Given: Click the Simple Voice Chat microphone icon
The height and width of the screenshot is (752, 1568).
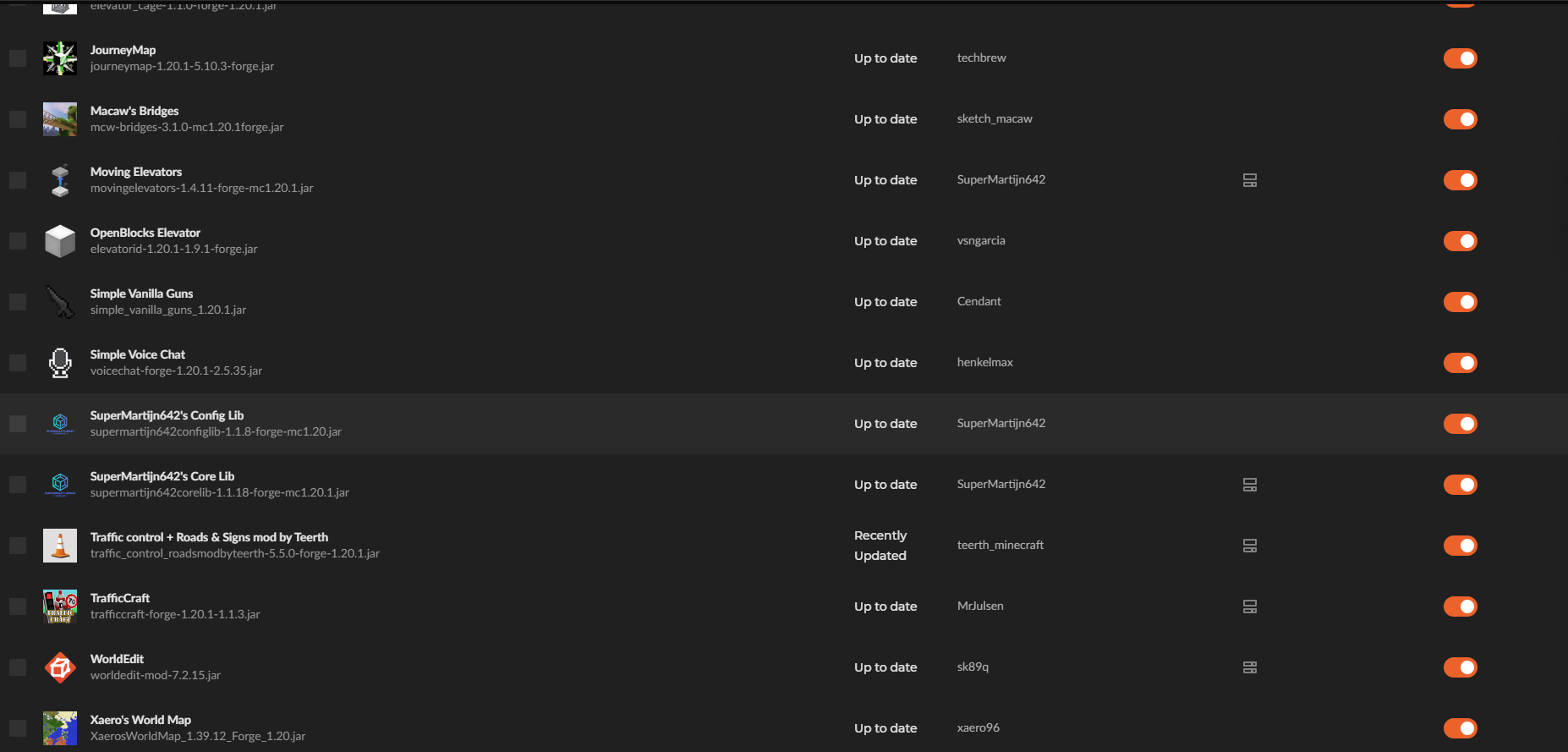Looking at the screenshot, I should point(60,363).
